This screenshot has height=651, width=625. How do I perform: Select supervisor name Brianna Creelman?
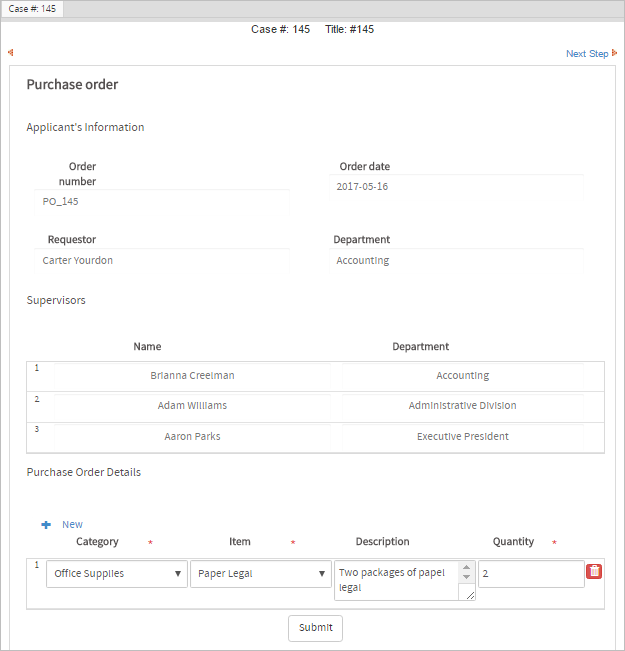click(x=192, y=376)
